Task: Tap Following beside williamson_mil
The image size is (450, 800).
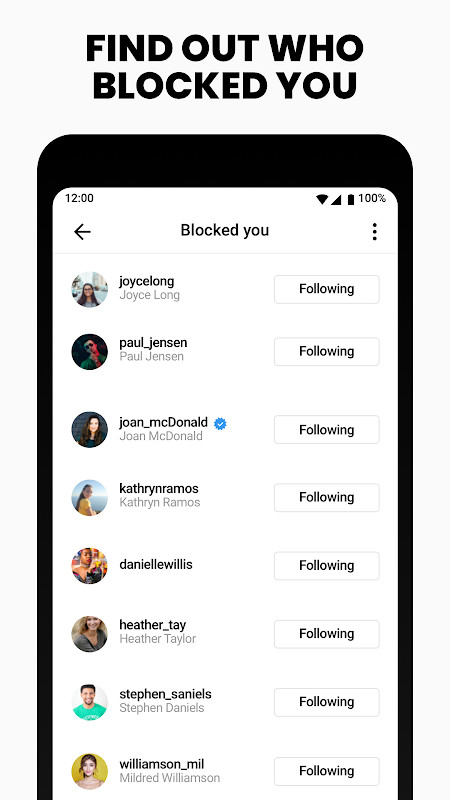Action: click(327, 771)
